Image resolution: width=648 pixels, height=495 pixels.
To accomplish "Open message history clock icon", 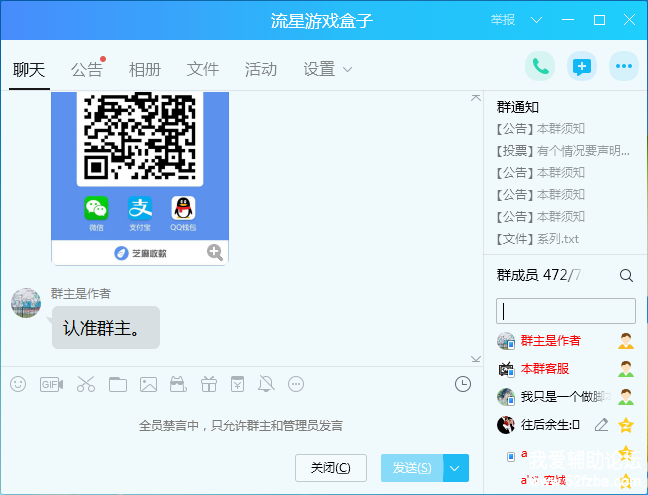I will [462, 384].
